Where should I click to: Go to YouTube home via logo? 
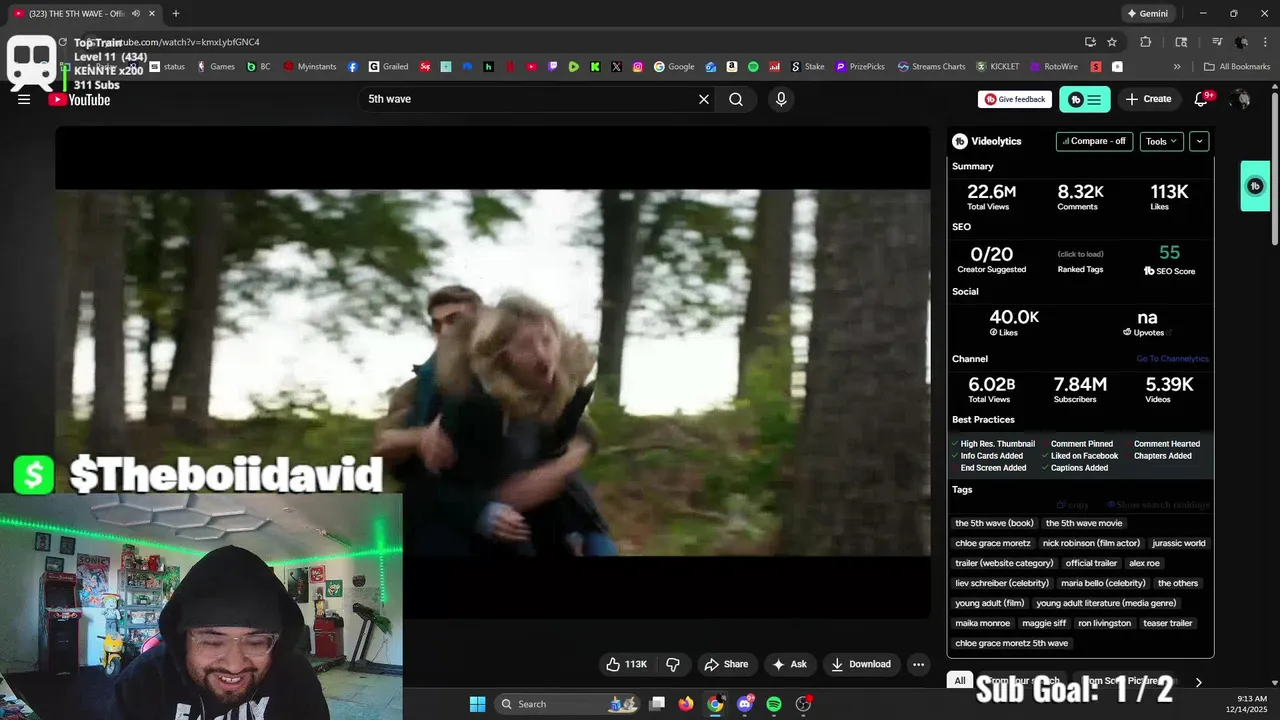pos(79,99)
